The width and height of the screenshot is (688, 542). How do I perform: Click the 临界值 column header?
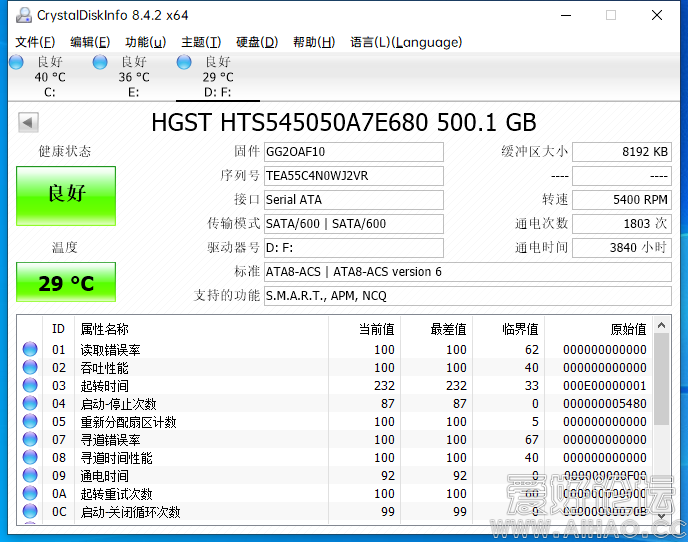509,329
